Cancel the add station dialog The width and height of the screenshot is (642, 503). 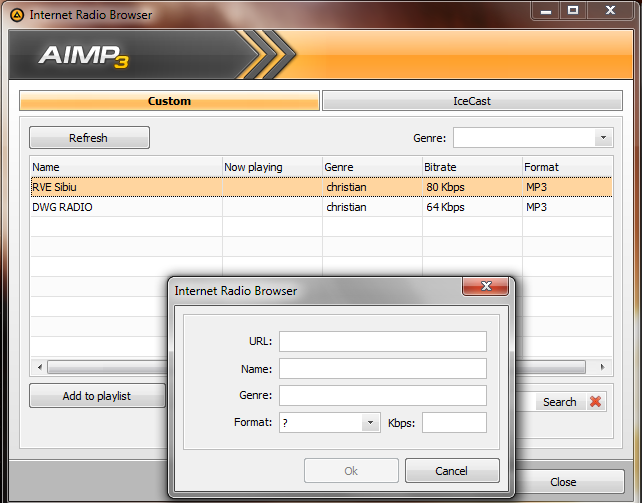[452, 471]
